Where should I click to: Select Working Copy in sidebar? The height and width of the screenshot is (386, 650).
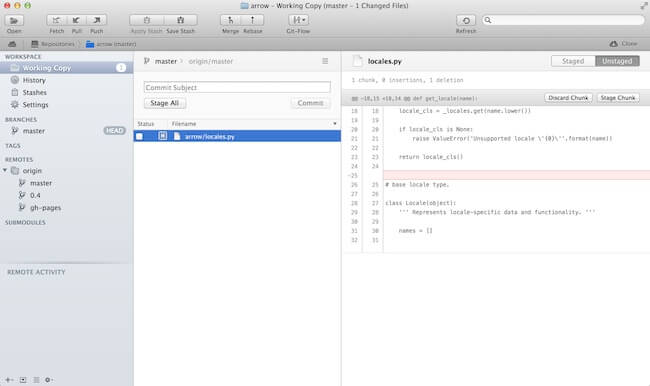click(x=66, y=68)
